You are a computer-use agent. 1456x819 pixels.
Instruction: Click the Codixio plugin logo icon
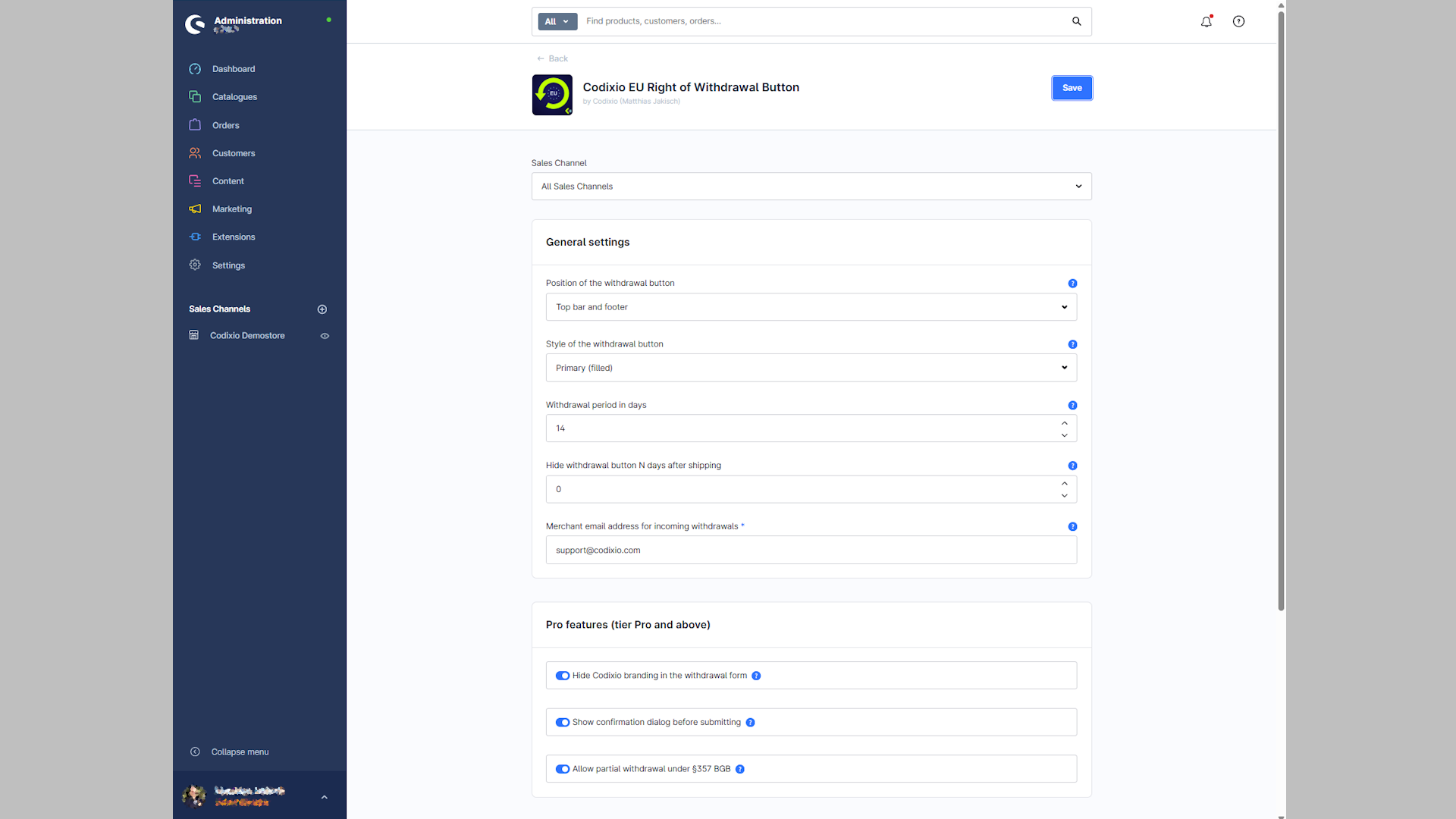click(x=552, y=95)
